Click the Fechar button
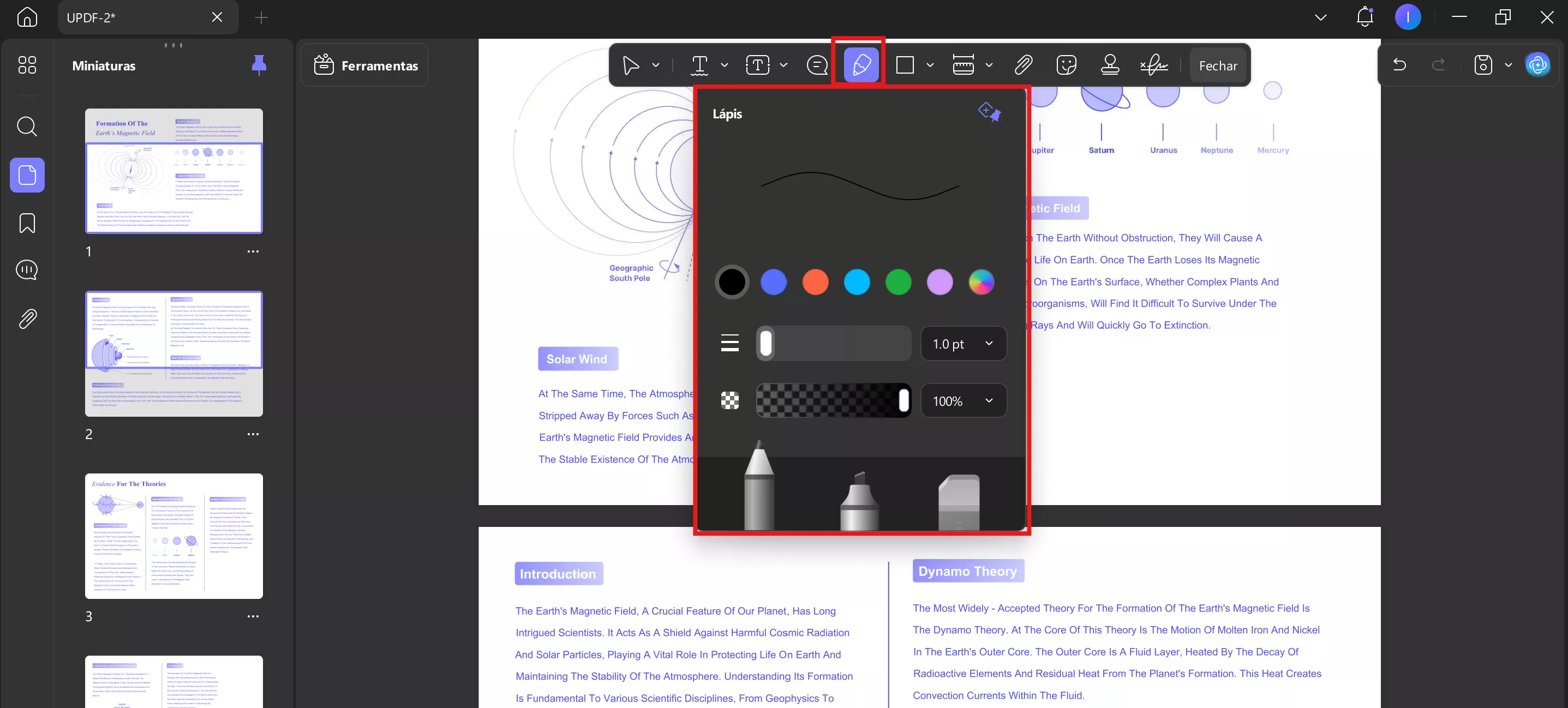The width and height of the screenshot is (1568, 708). 1217,66
